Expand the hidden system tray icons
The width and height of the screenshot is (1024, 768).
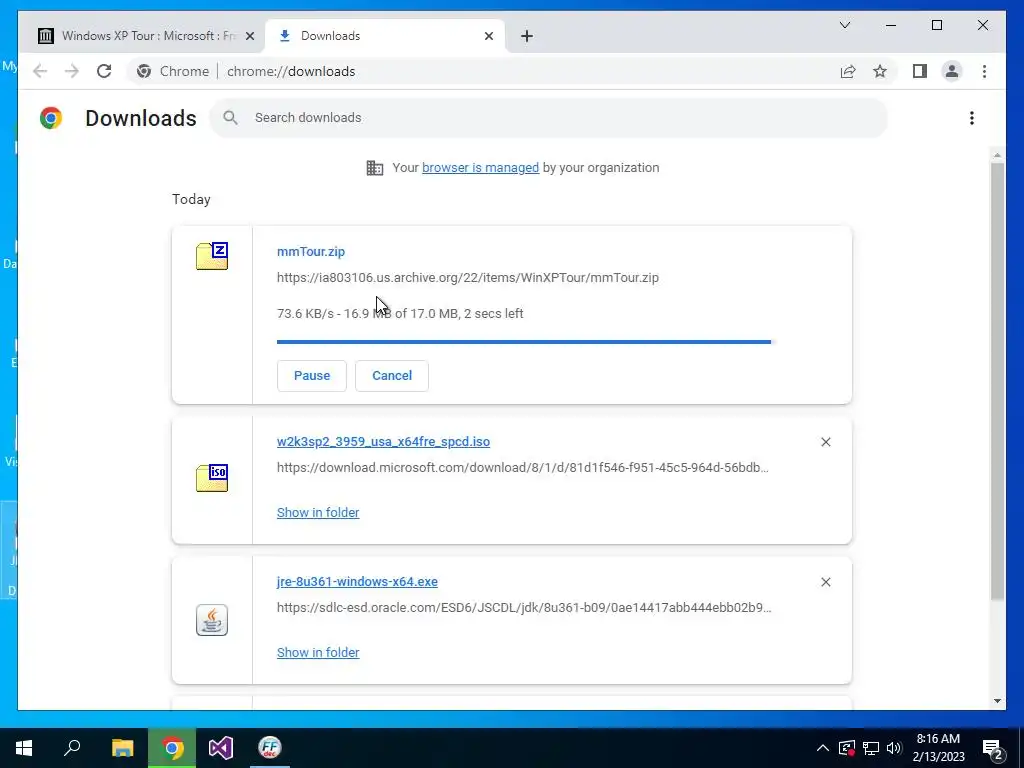pyautogui.click(x=823, y=748)
